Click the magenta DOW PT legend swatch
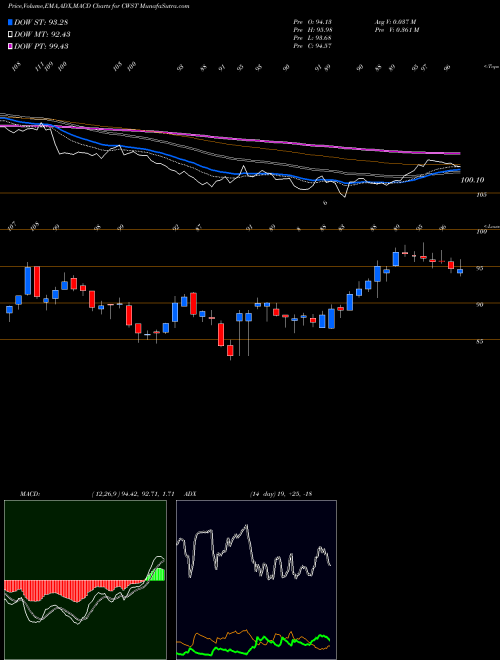Image resolution: width=500 pixels, height=660 pixels. pos(10,46)
